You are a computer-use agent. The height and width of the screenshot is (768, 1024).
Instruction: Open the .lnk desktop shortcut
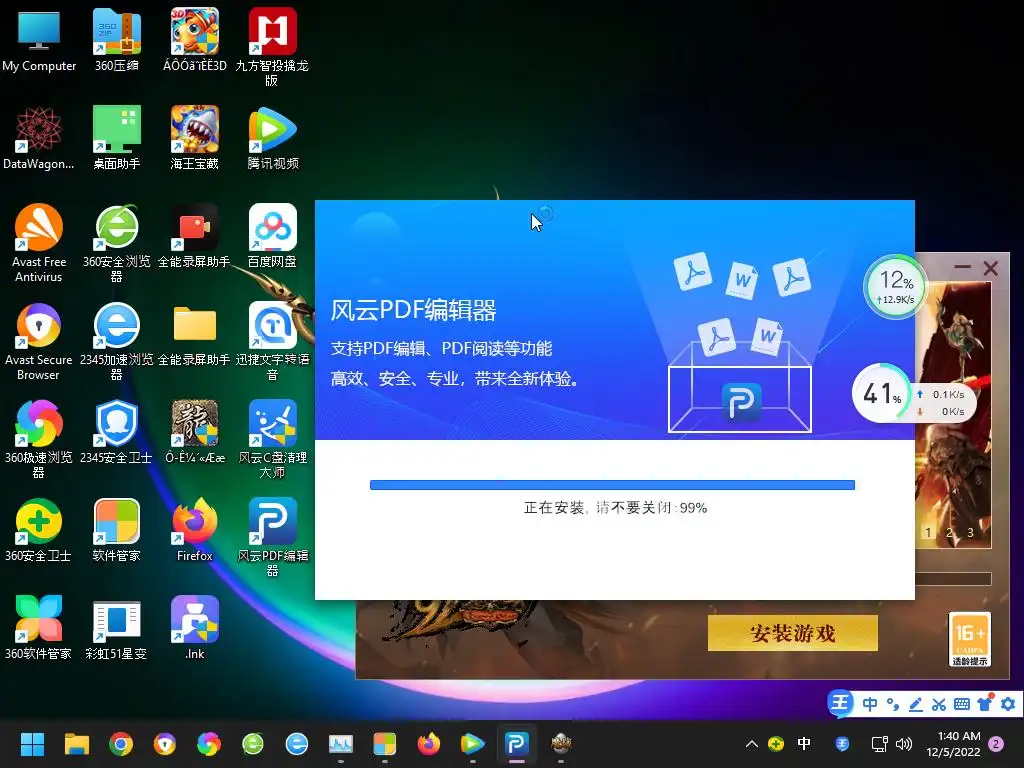(195, 628)
